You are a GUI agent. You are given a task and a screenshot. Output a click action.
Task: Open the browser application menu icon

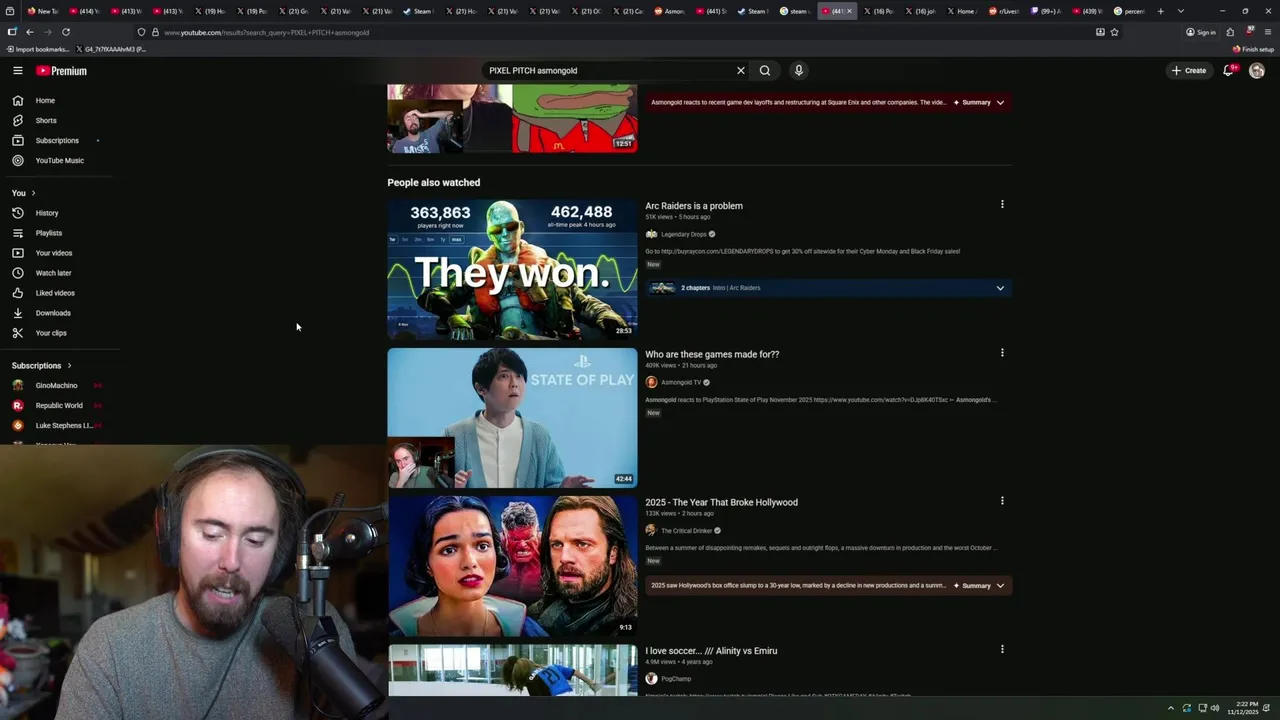tap(1268, 32)
